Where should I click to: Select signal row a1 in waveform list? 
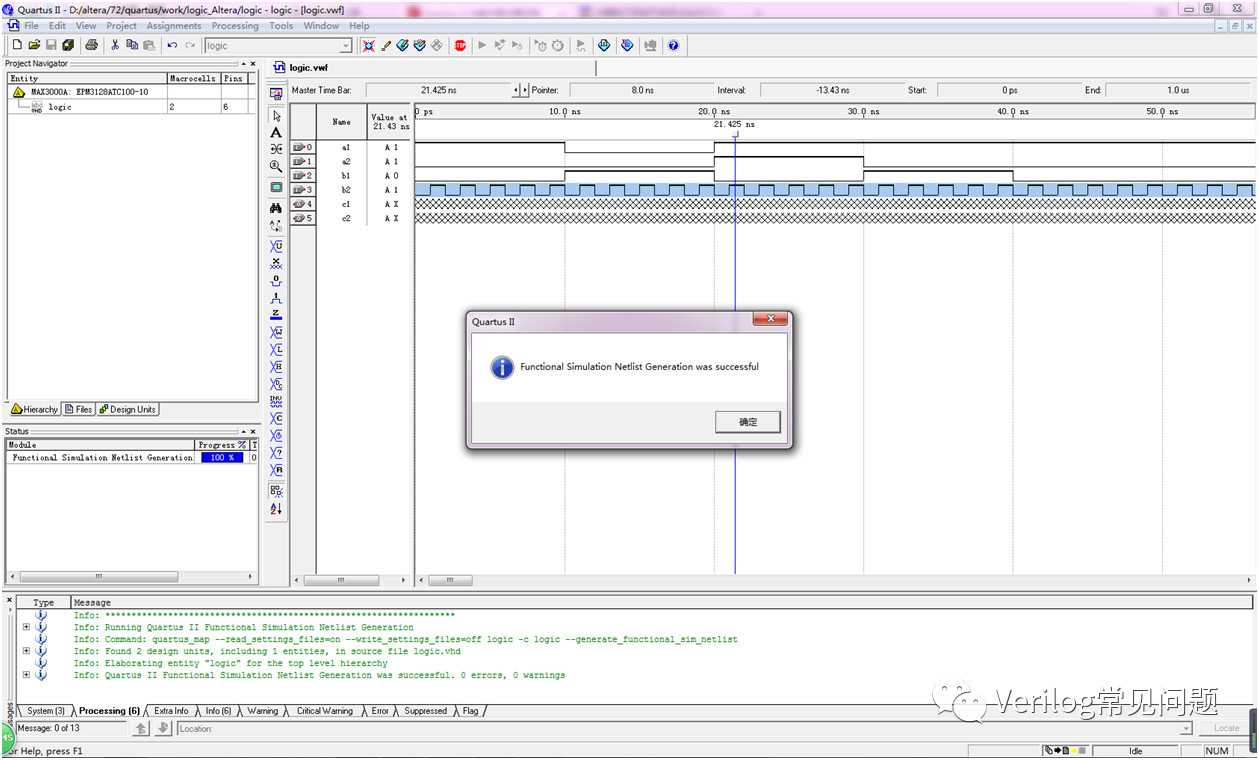(350, 147)
